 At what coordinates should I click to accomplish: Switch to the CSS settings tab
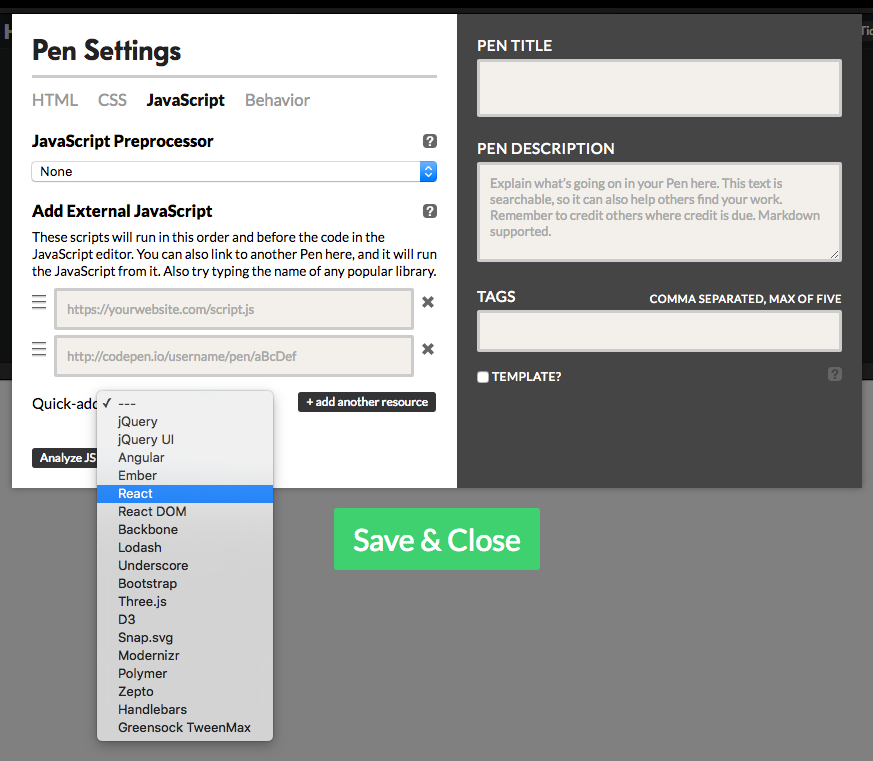tap(112, 100)
